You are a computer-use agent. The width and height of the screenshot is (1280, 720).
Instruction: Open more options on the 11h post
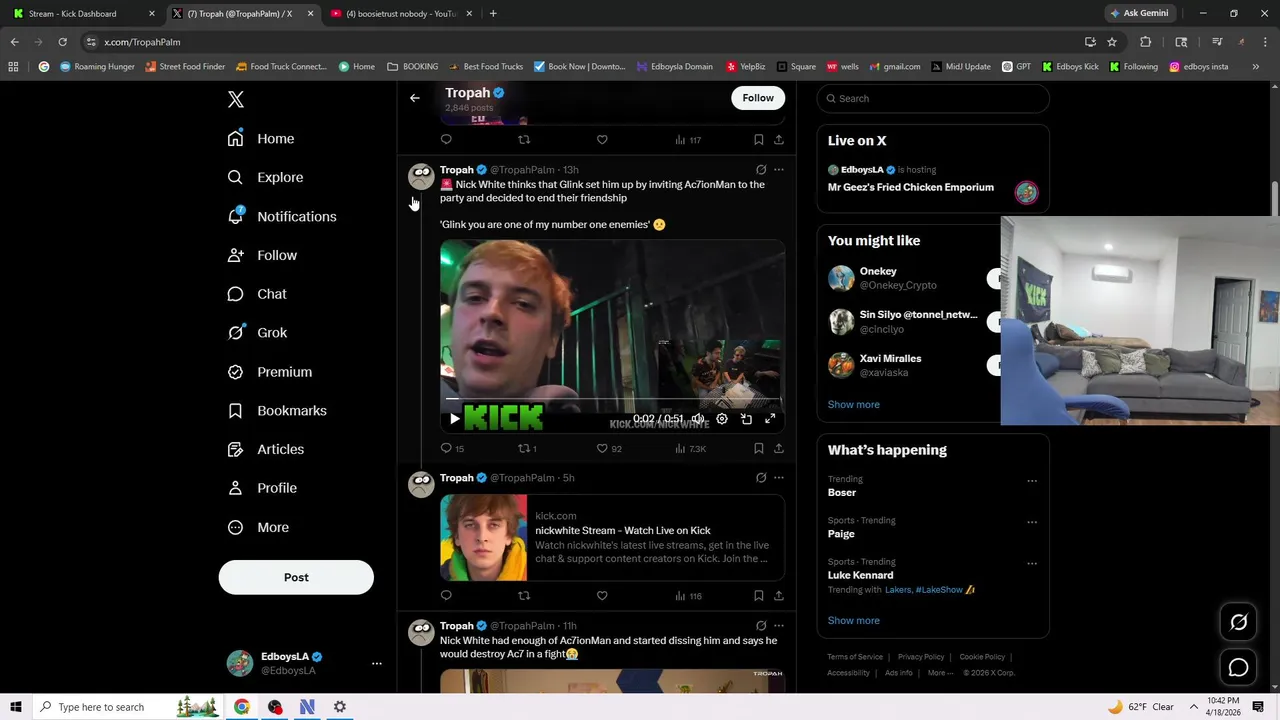pyautogui.click(x=779, y=626)
